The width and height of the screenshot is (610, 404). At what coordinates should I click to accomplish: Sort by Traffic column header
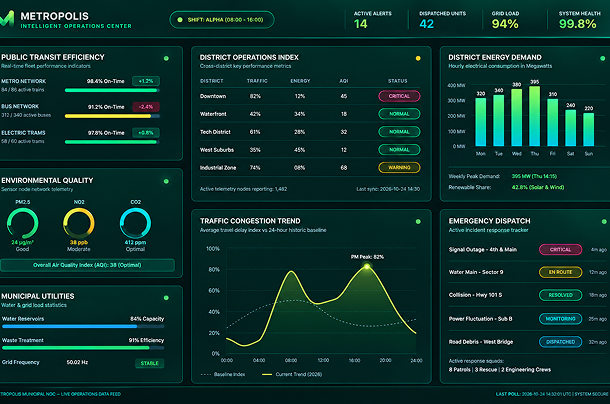(x=257, y=81)
